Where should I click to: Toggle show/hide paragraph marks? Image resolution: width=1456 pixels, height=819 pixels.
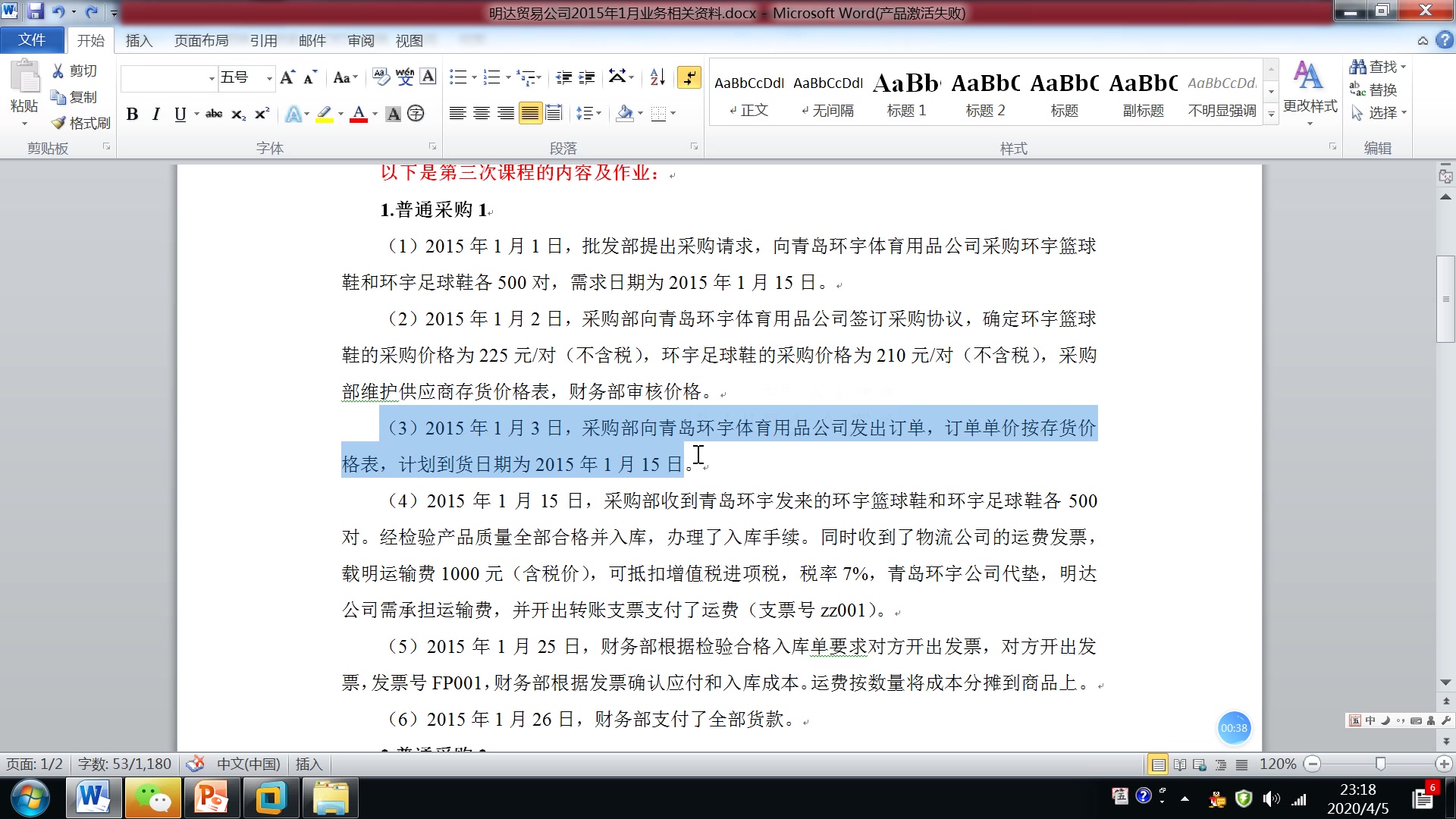[689, 77]
